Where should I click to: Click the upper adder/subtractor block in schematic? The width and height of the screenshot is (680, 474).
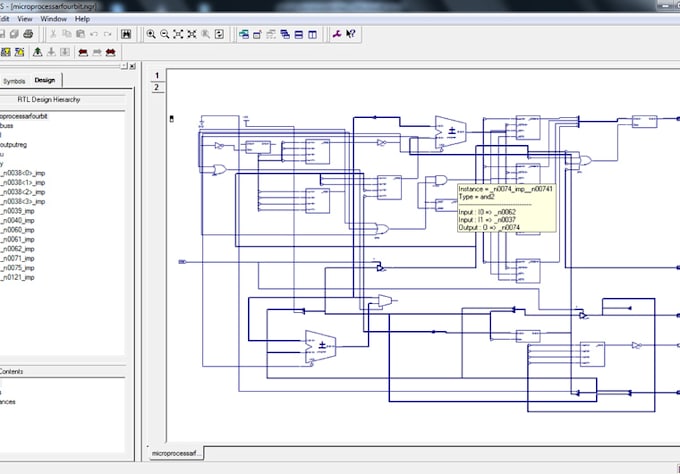[451, 132]
